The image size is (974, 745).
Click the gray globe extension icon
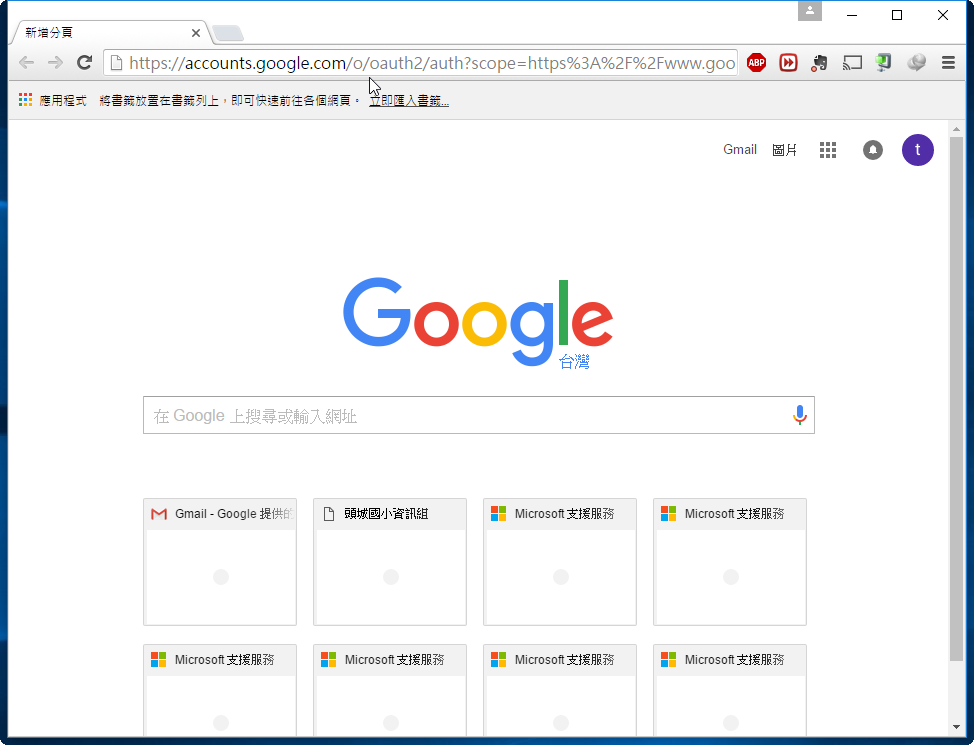click(x=916, y=63)
